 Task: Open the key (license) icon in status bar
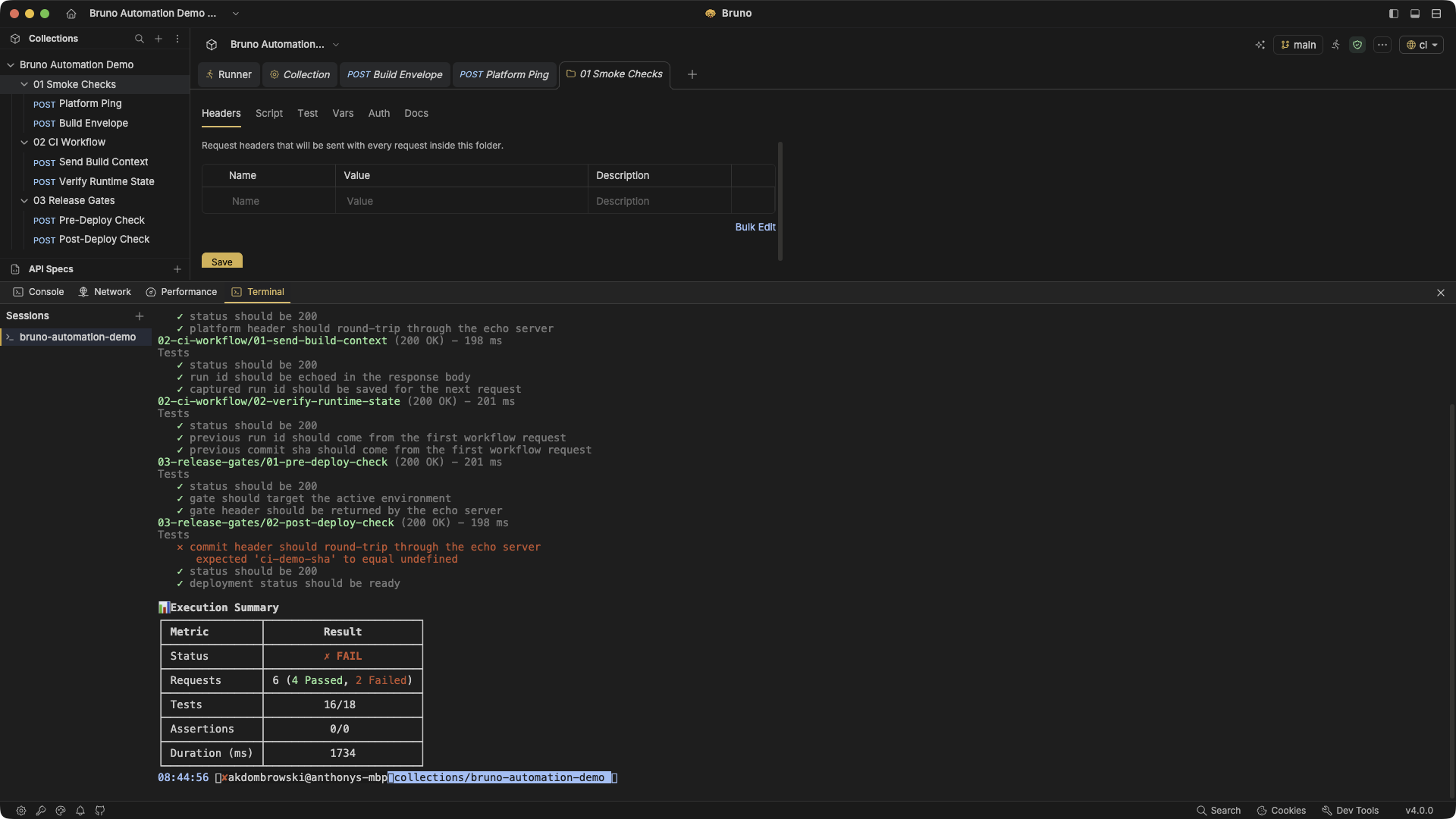click(41, 811)
